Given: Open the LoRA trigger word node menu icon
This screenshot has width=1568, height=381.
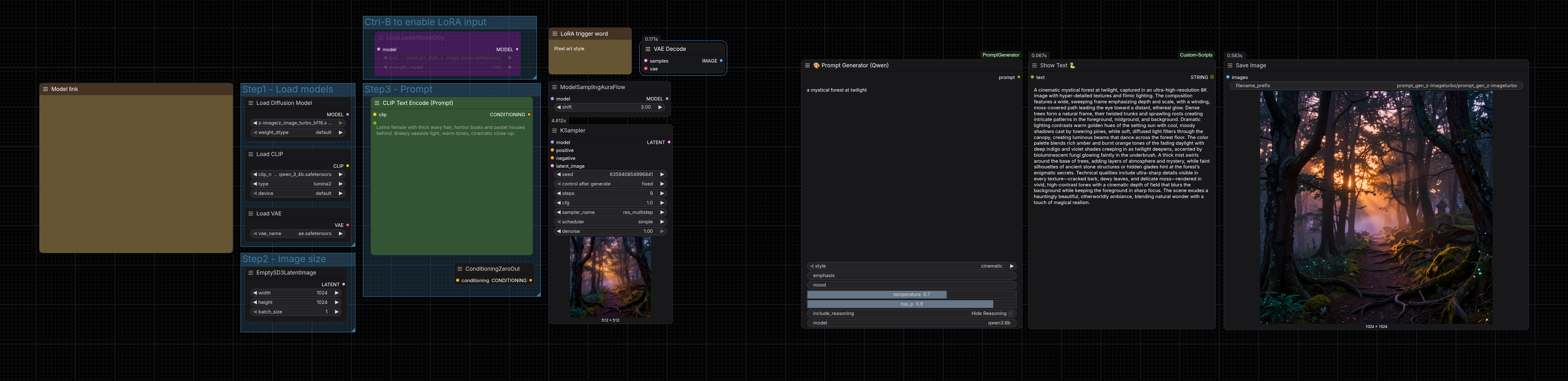Looking at the screenshot, I should point(554,34).
